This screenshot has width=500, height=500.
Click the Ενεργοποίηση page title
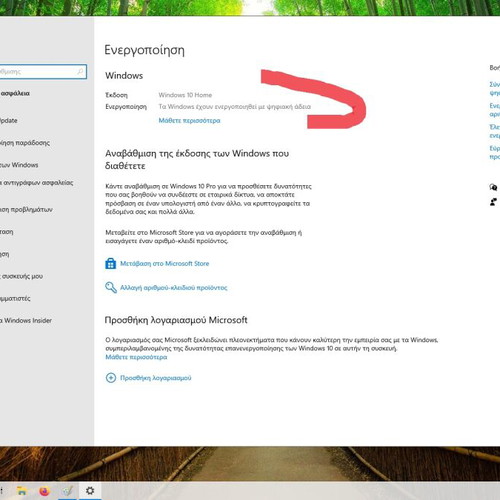[x=144, y=50]
